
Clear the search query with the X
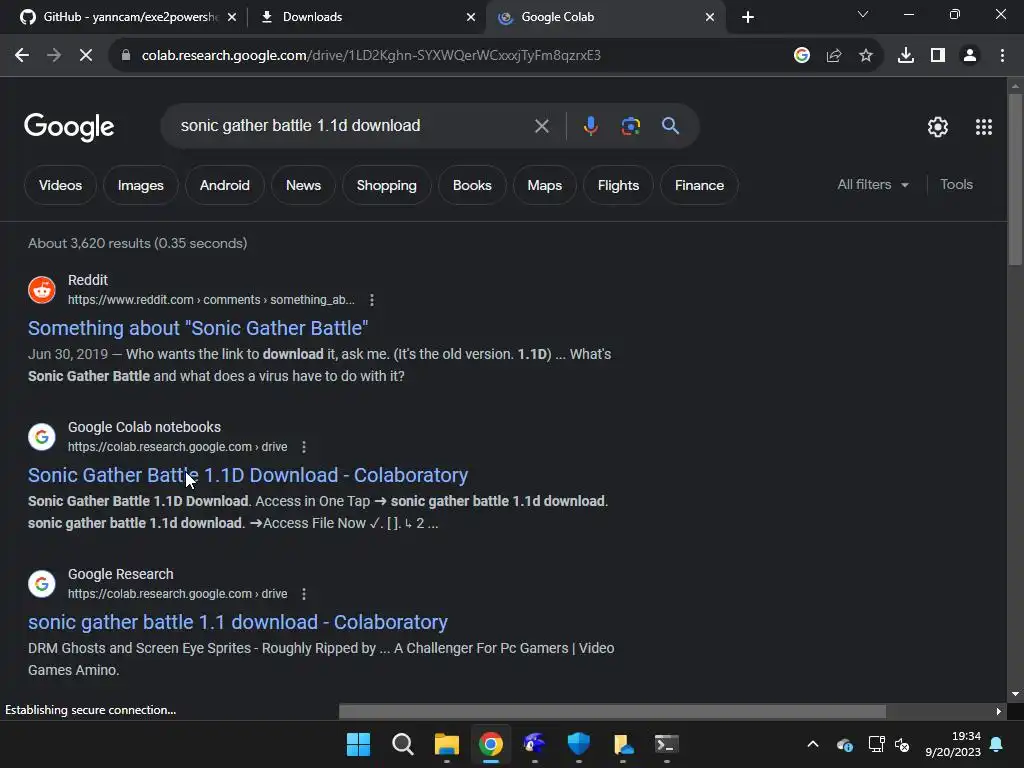pos(541,126)
